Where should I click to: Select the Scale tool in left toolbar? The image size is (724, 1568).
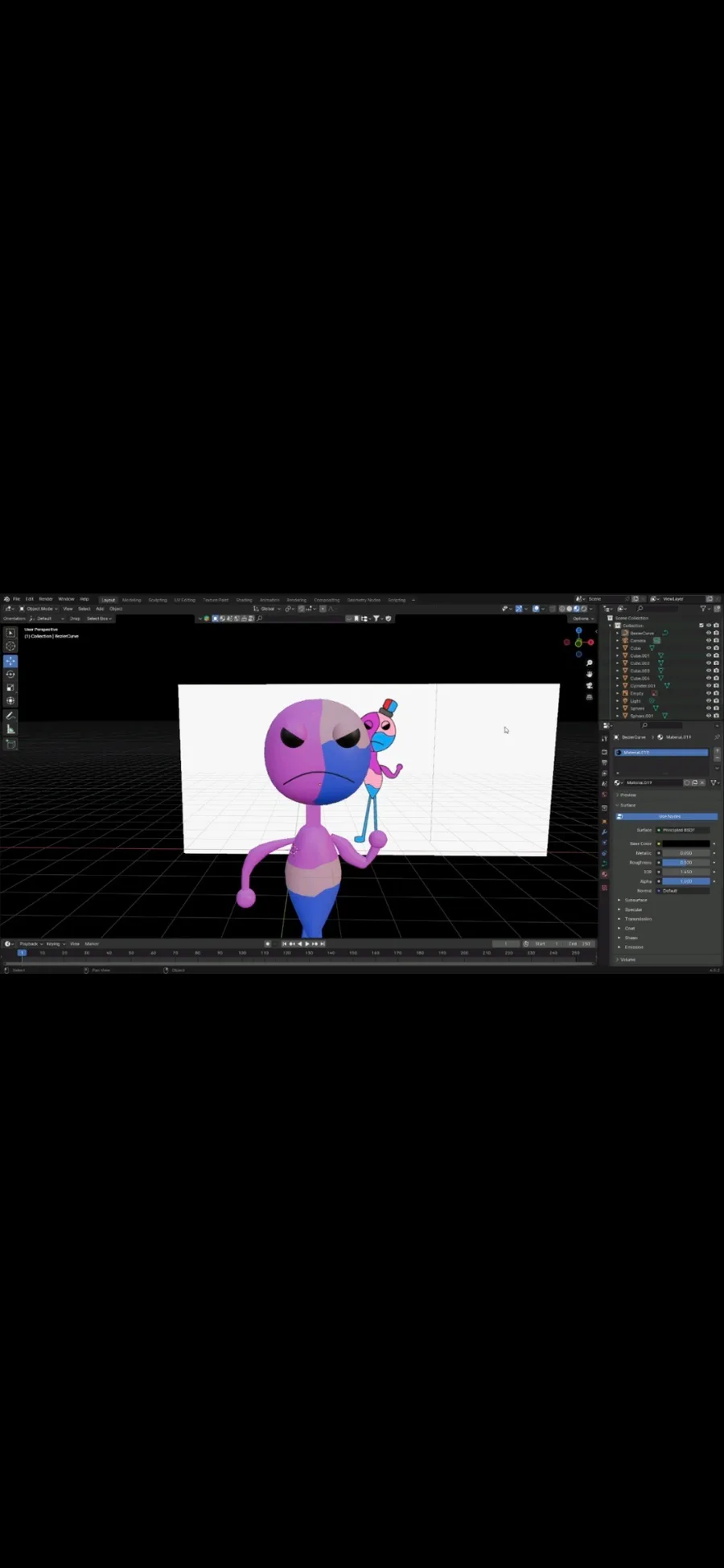coord(10,688)
